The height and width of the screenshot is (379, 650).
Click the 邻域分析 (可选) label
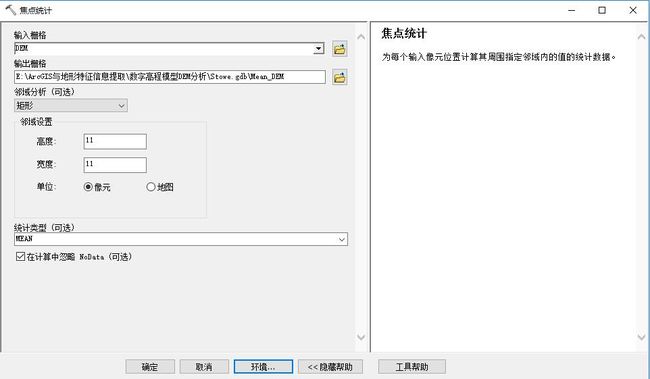tap(44, 92)
